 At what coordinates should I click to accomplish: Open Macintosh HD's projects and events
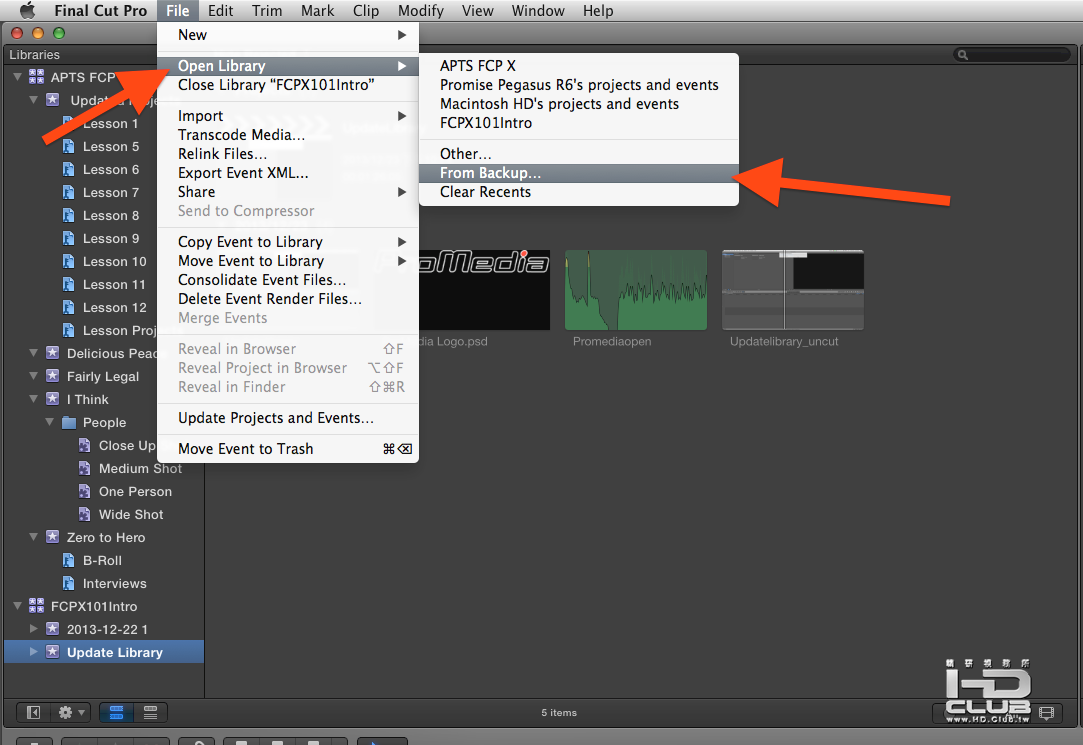[578, 104]
